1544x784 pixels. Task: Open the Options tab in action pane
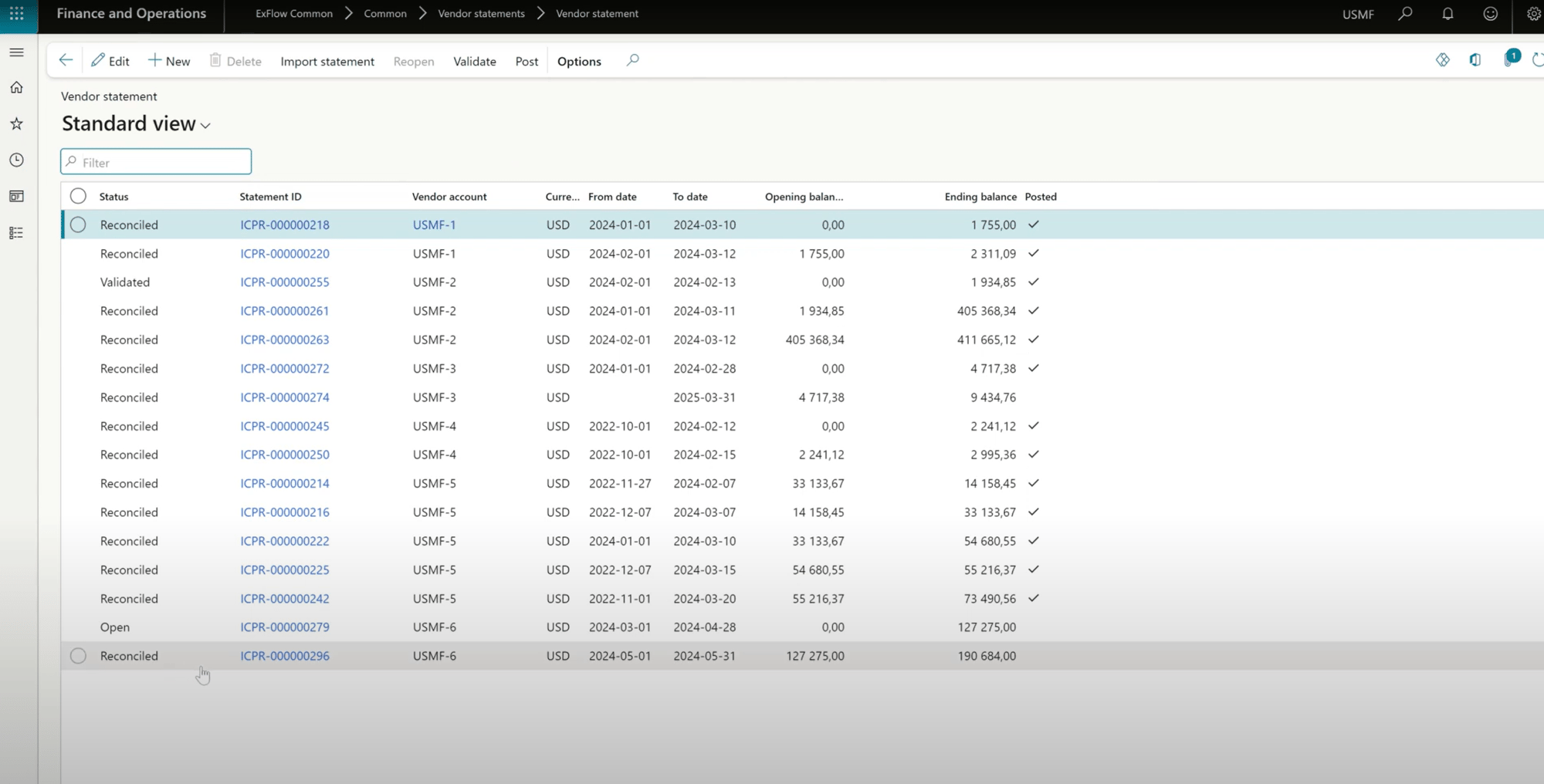[x=579, y=61]
